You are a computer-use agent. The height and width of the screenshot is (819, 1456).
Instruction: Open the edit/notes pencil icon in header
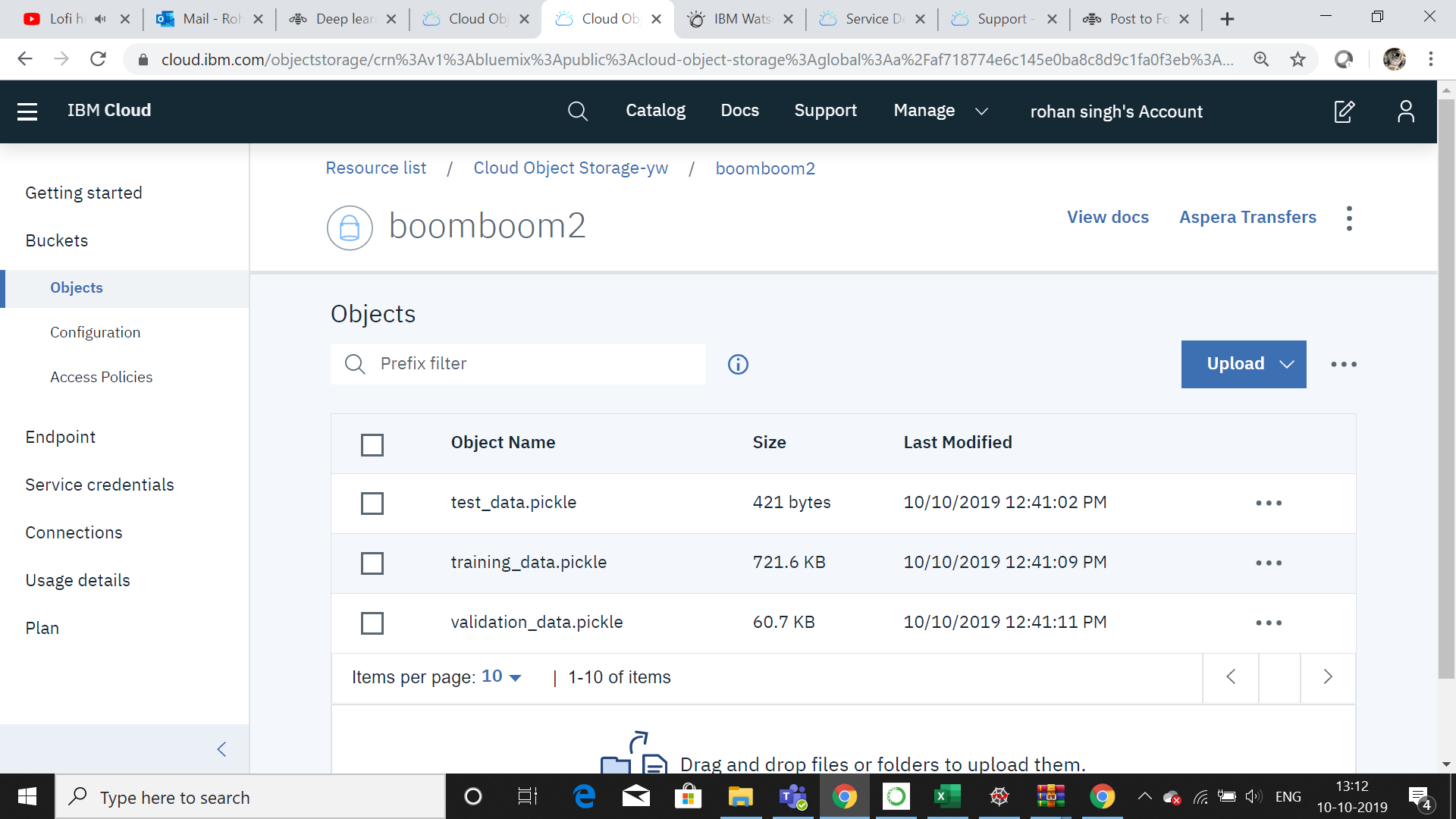click(x=1345, y=111)
